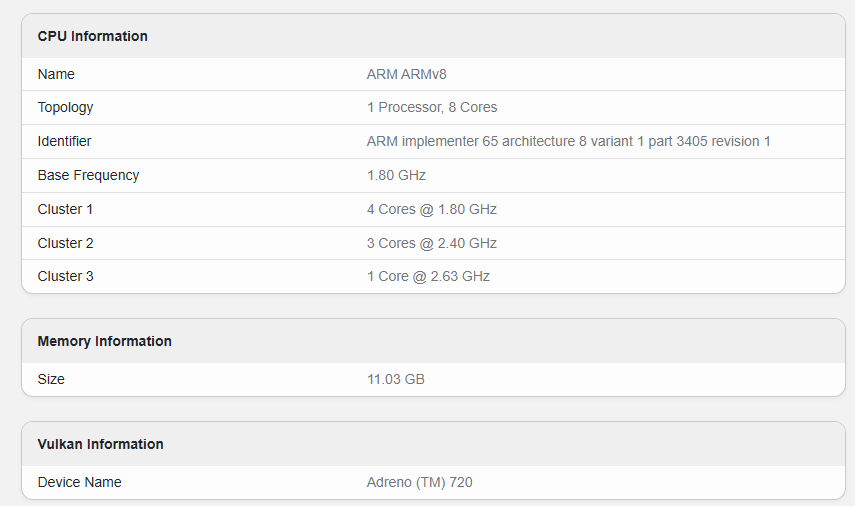Screen dimensions: 855x506
Task: Select the 11.03 GB memory value
Action: (396, 379)
